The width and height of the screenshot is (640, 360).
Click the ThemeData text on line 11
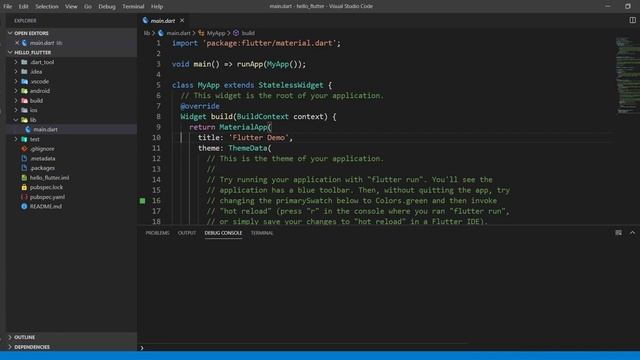[x=248, y=148]
